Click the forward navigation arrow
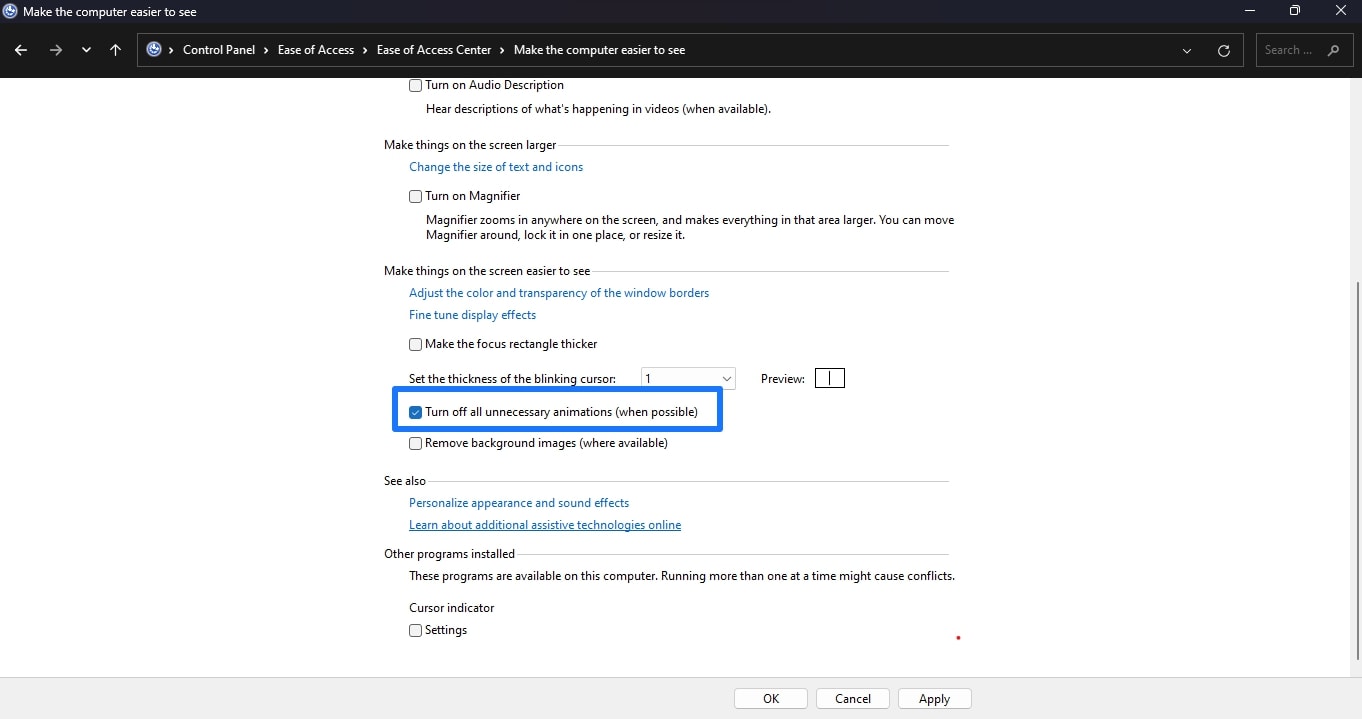 coord(56,49)
